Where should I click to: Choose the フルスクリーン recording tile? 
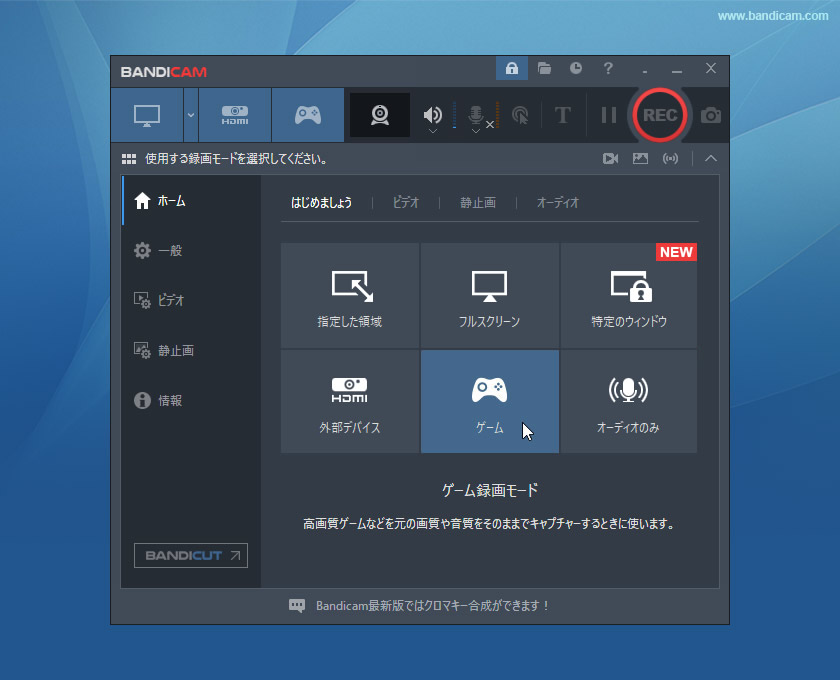(490, 295)
